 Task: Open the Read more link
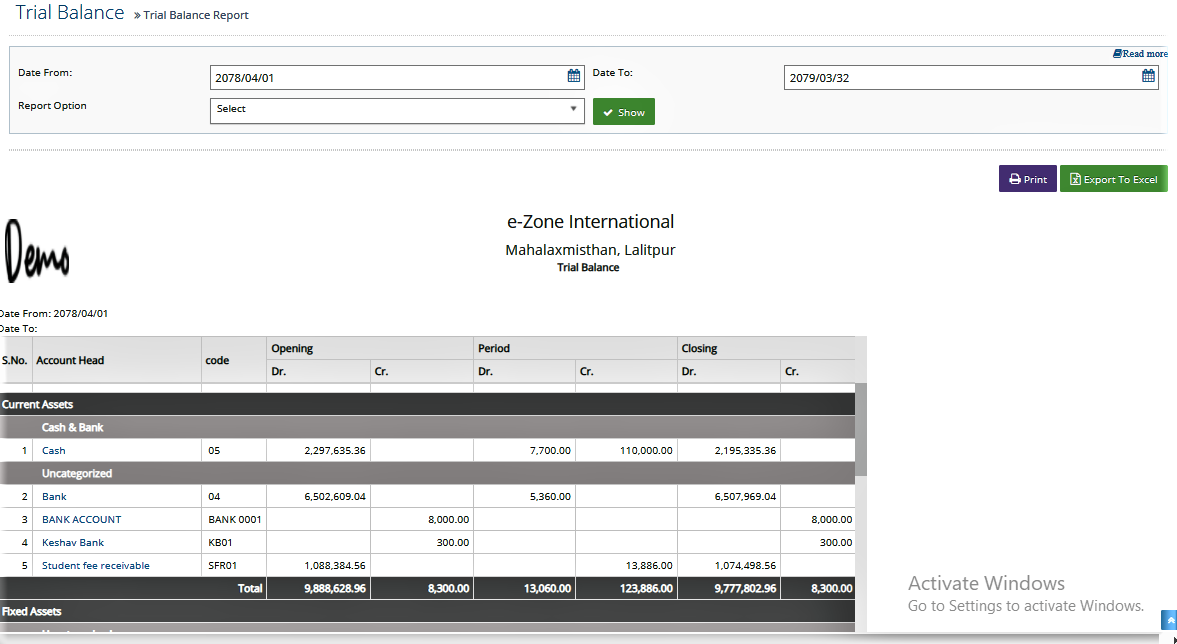[1140, 53]
